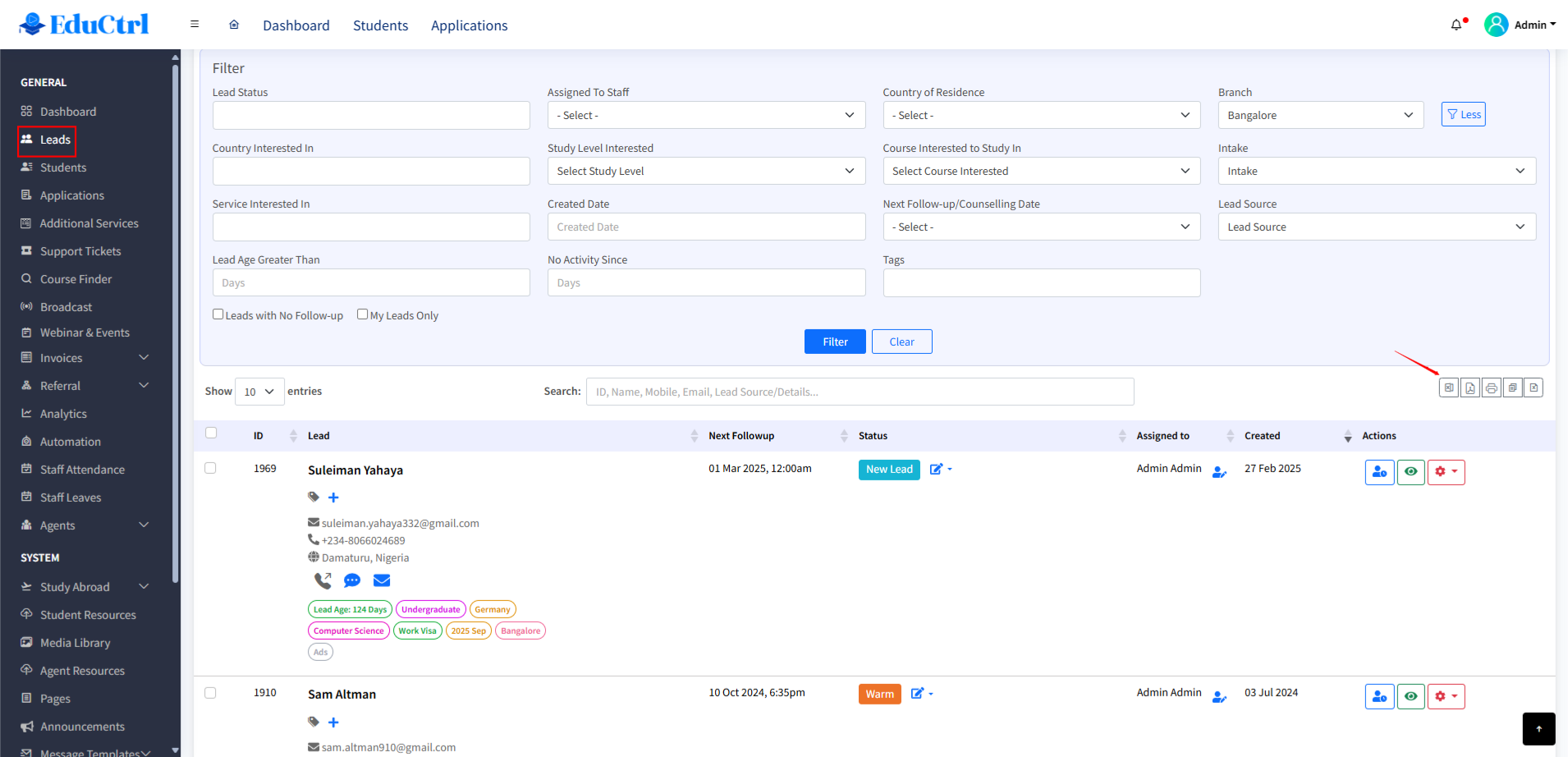Check the My Leads Only box
The width and height of the screenshot is (1568, 757).
pyautogui.click(x=362, y=314)
